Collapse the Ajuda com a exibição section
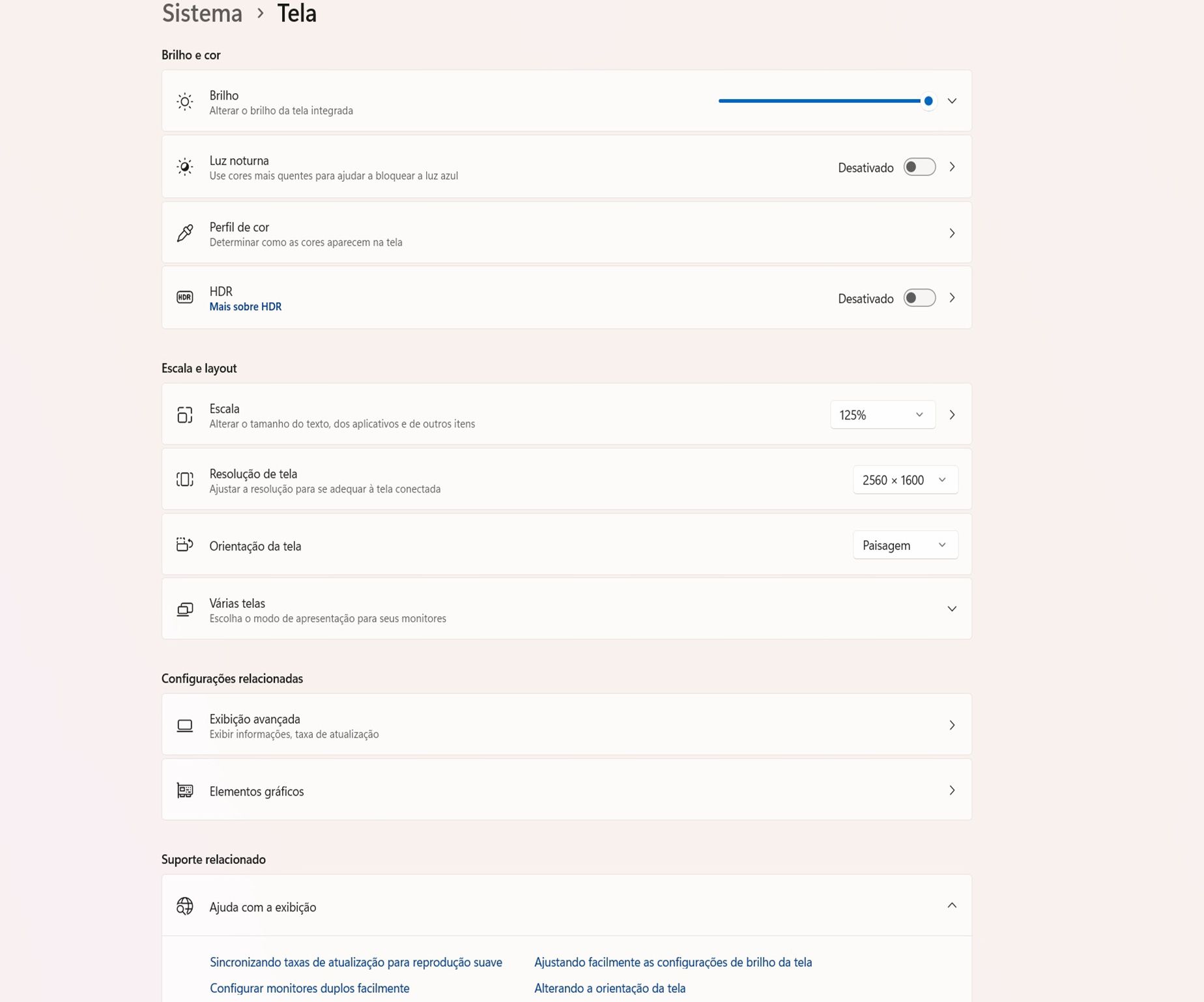 [952, 906]
